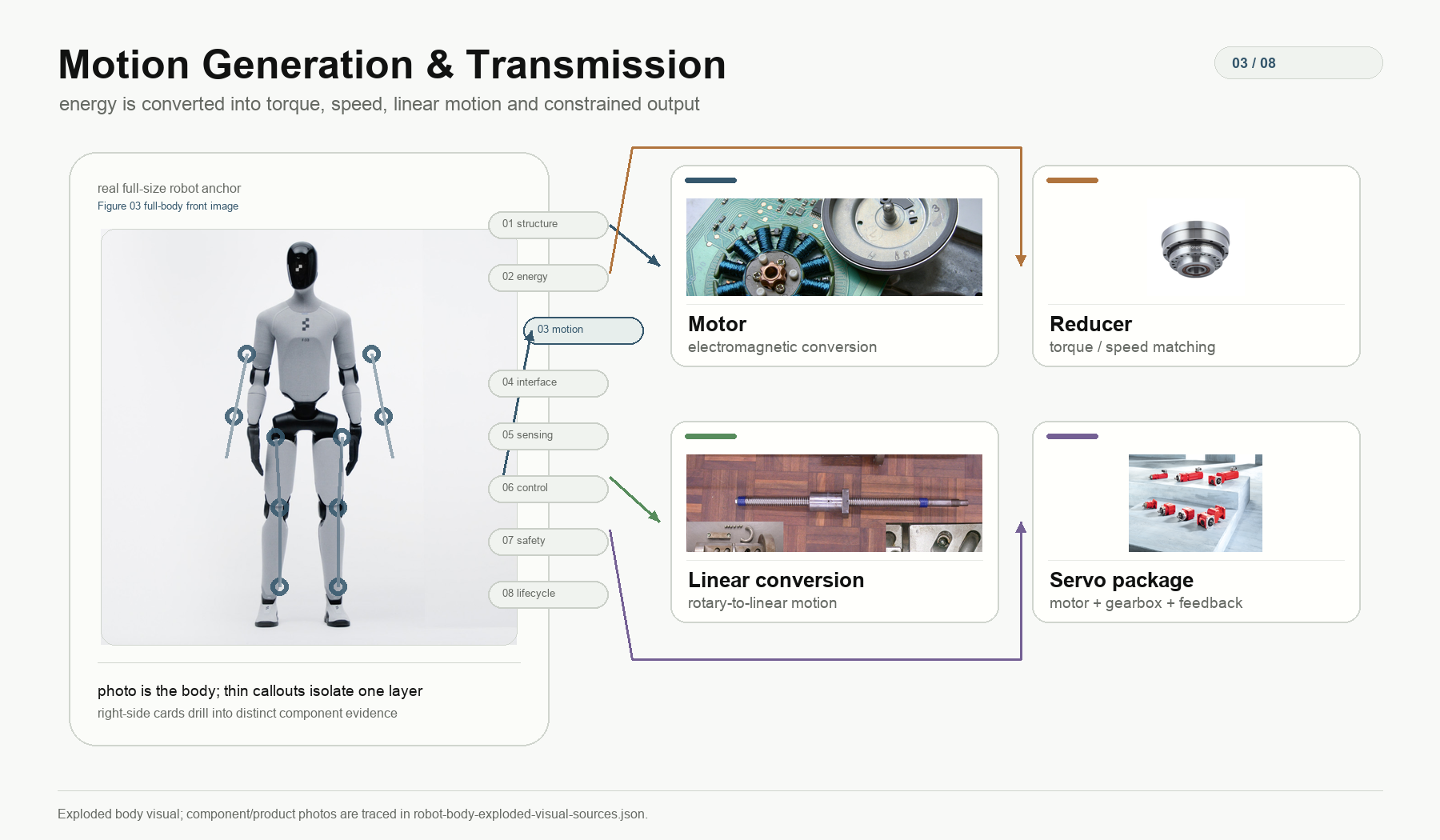Click the robot's head in the photo
This screenshot has width=1440, height=840.
pos(302,265)
